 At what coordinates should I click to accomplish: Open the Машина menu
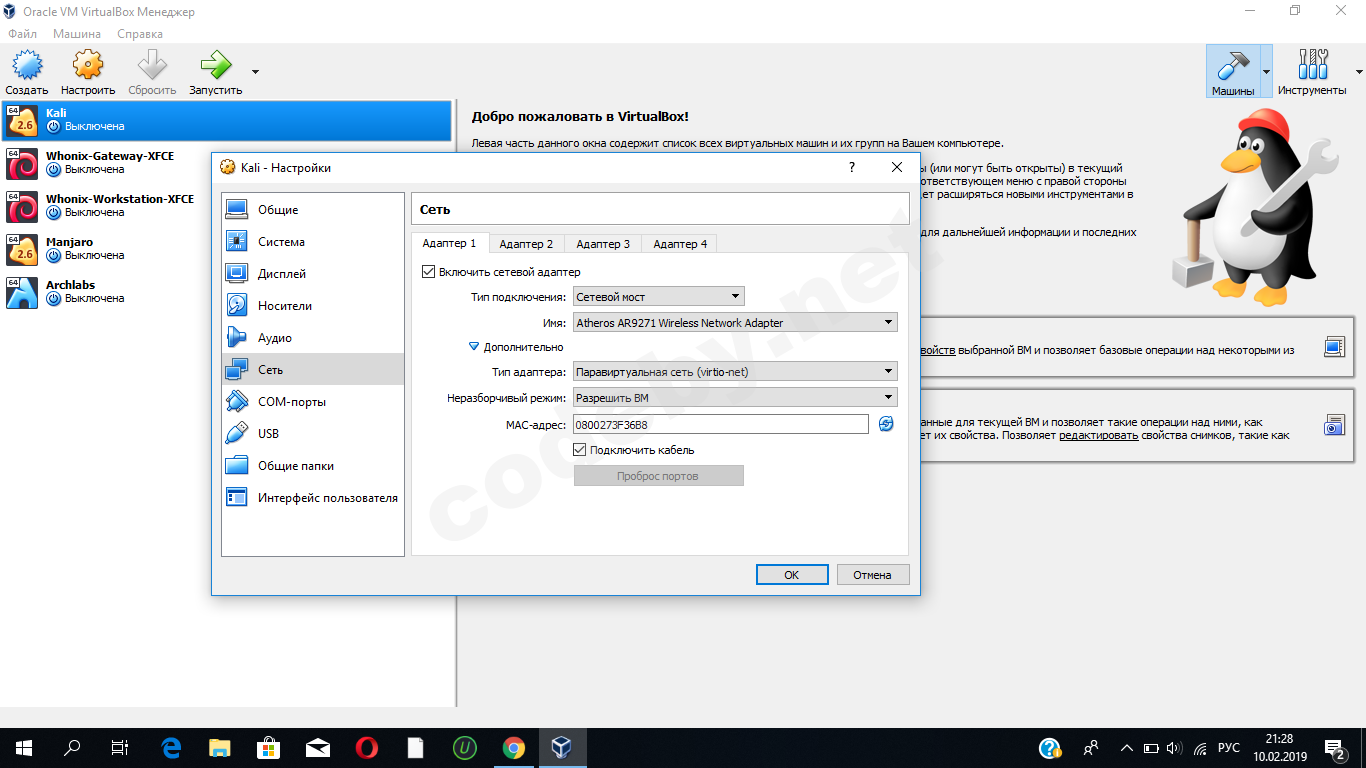tap(77, 34)
